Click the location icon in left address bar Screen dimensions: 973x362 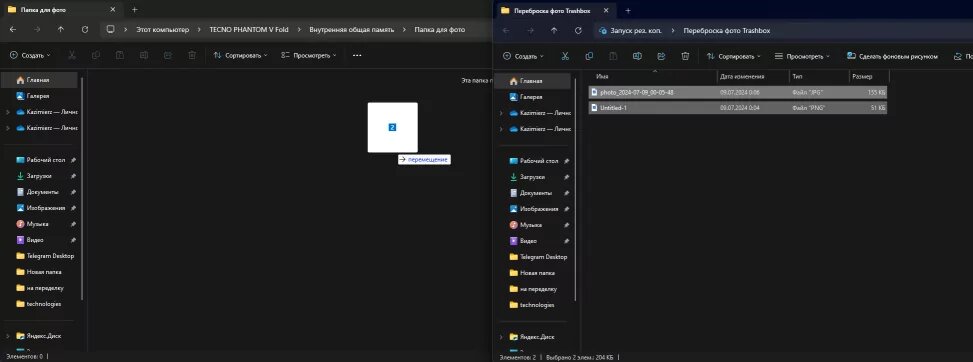pyautogui.click(x=110, y=30)
